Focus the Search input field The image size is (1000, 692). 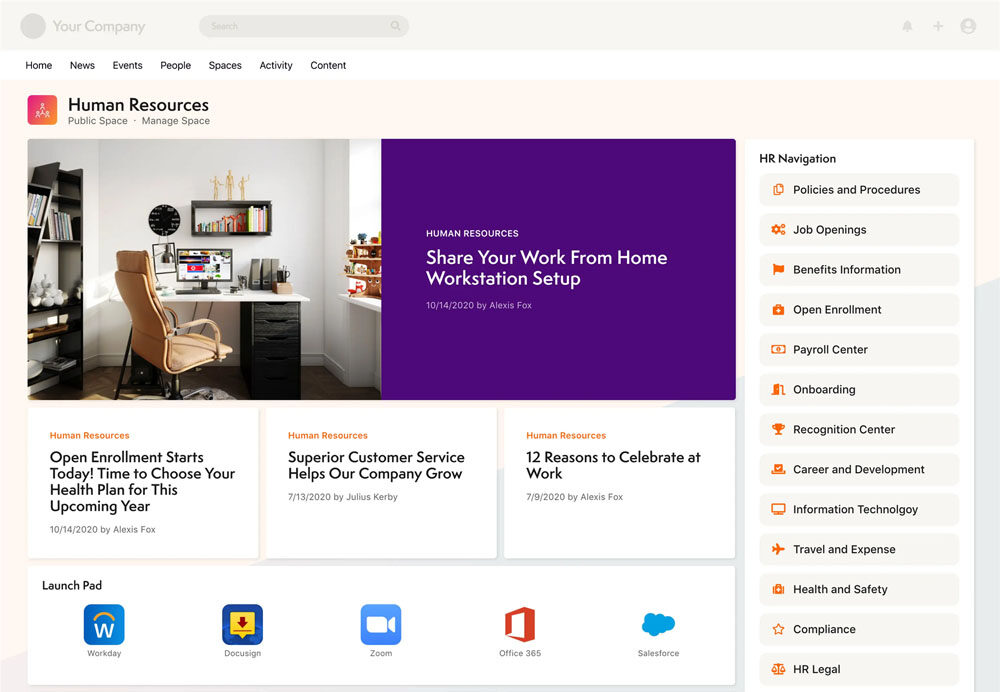click(295, 26)
